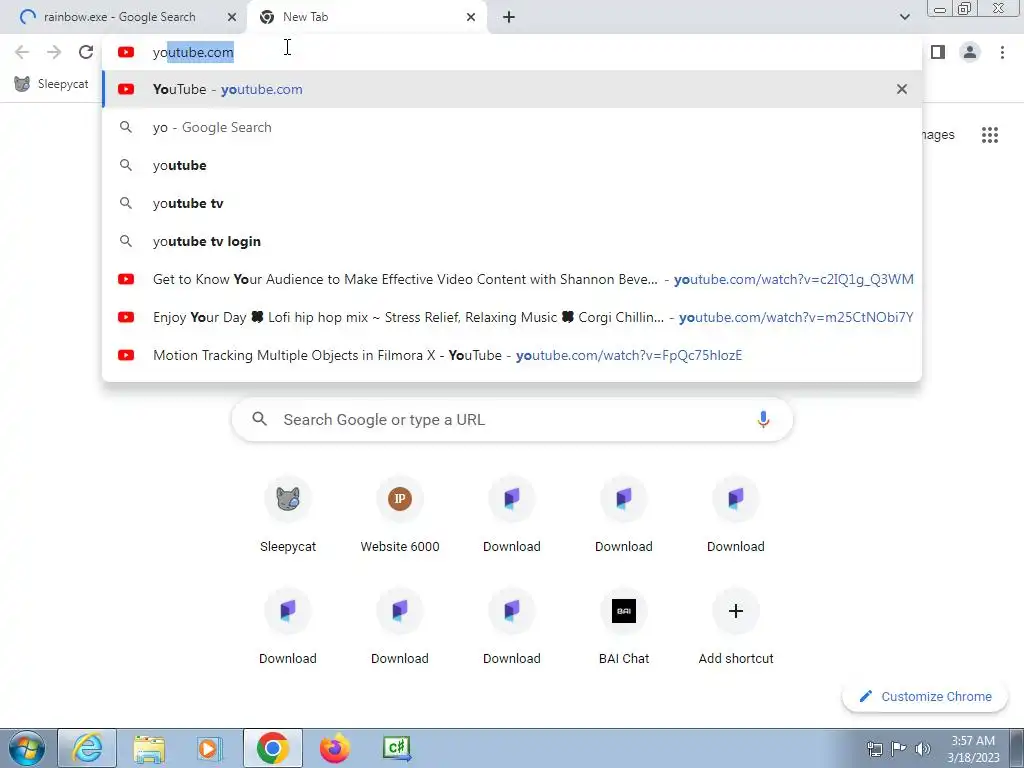
Task: Pick the 'youtube tv login' suggestion
Action: tap(512, 241)
